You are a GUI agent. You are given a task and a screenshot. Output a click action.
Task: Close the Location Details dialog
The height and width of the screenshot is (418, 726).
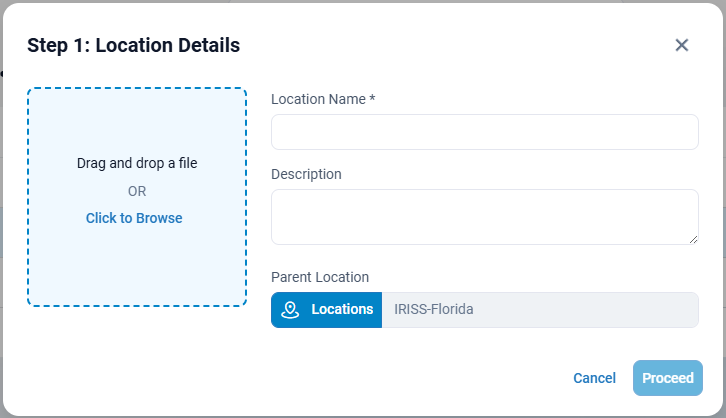(x=682, y=45)
